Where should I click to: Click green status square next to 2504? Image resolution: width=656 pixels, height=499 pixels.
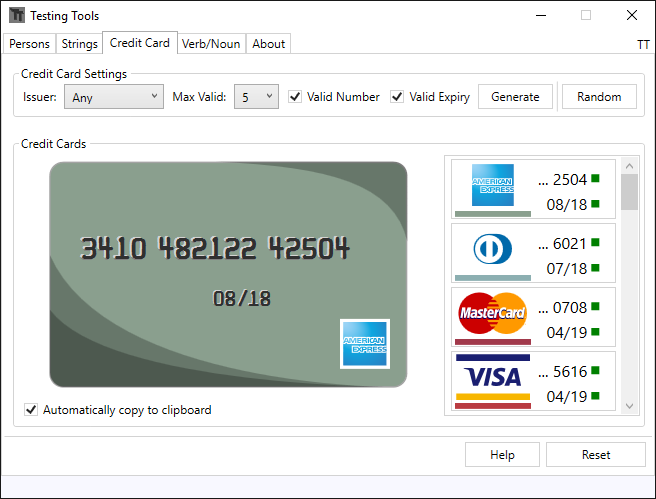tap(595, 179)
